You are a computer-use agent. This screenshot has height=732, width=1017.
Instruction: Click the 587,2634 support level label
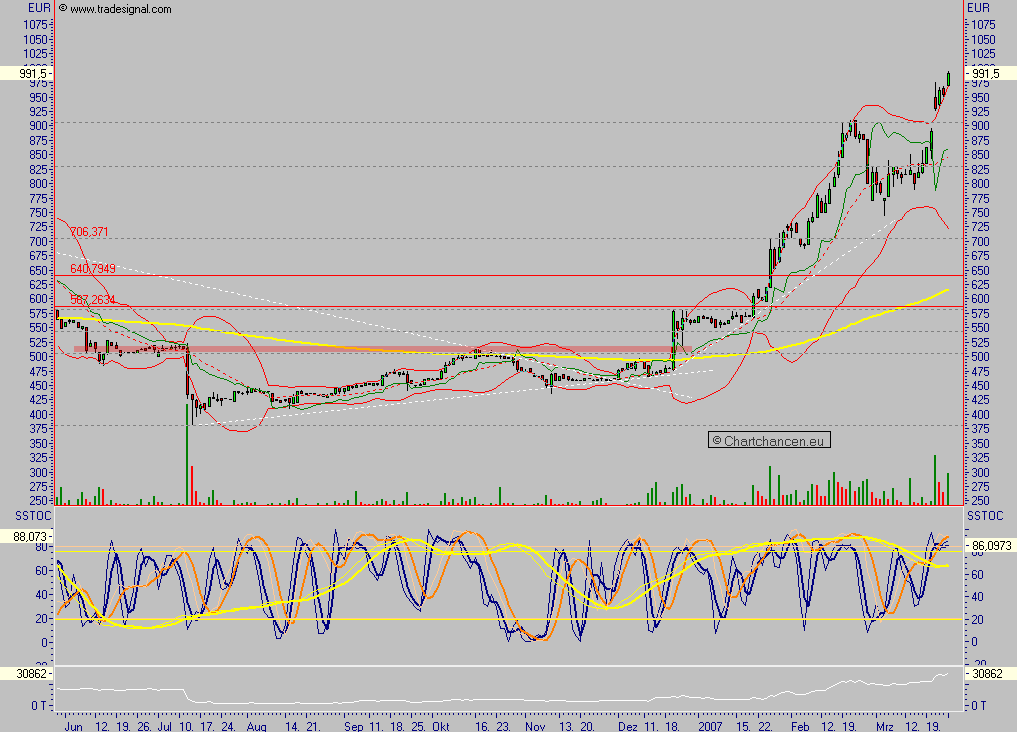point(91,299)
